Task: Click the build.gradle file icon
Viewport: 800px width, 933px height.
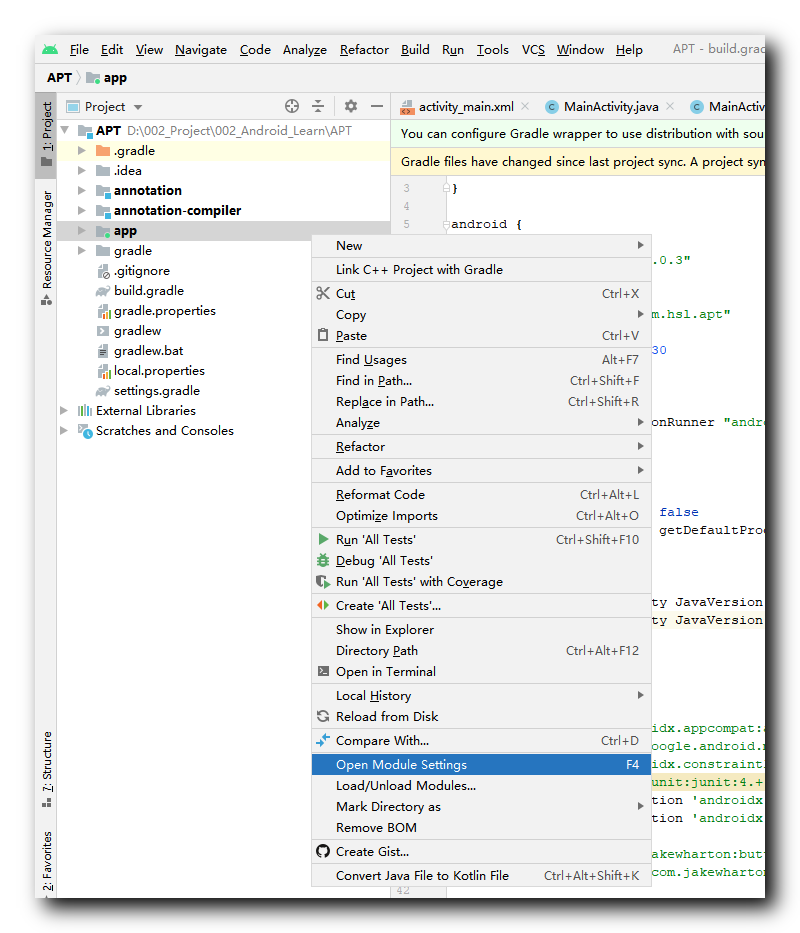Action: [x=104, y=291]
